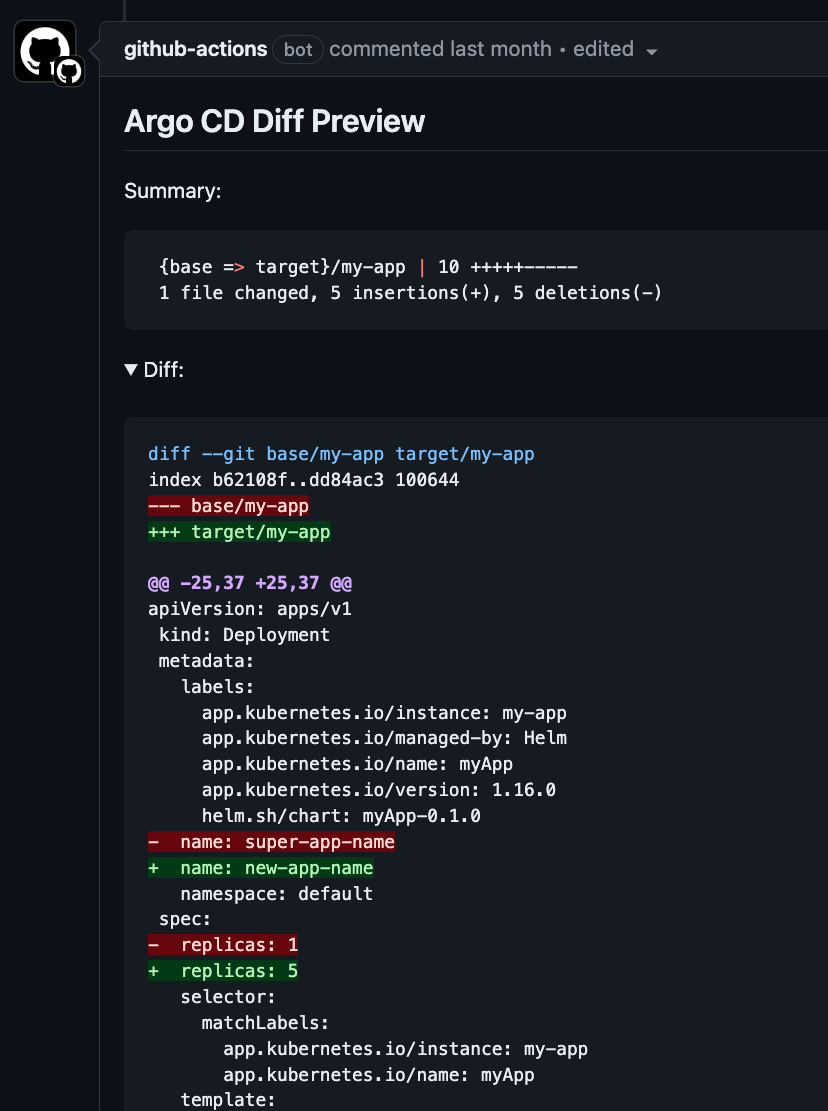Click the removal marker on 'replicas: 1' line
This screenshot has height=1111, width=828.
[x=153, y=944]
